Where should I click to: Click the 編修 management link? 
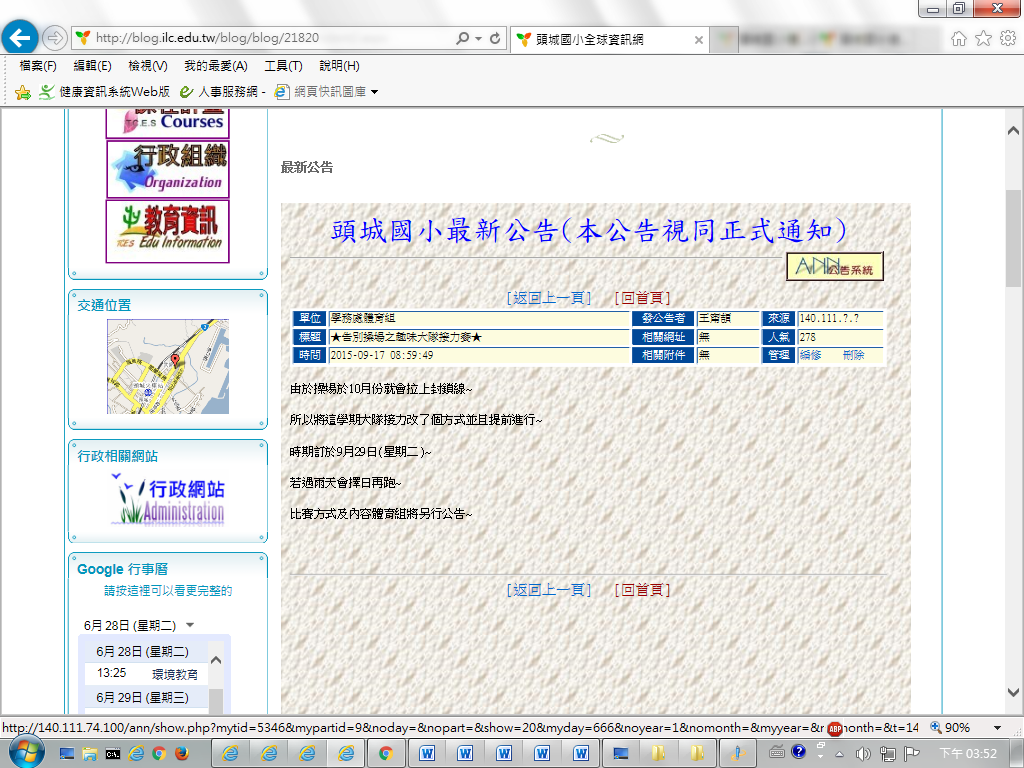click(x=810, y=355)
